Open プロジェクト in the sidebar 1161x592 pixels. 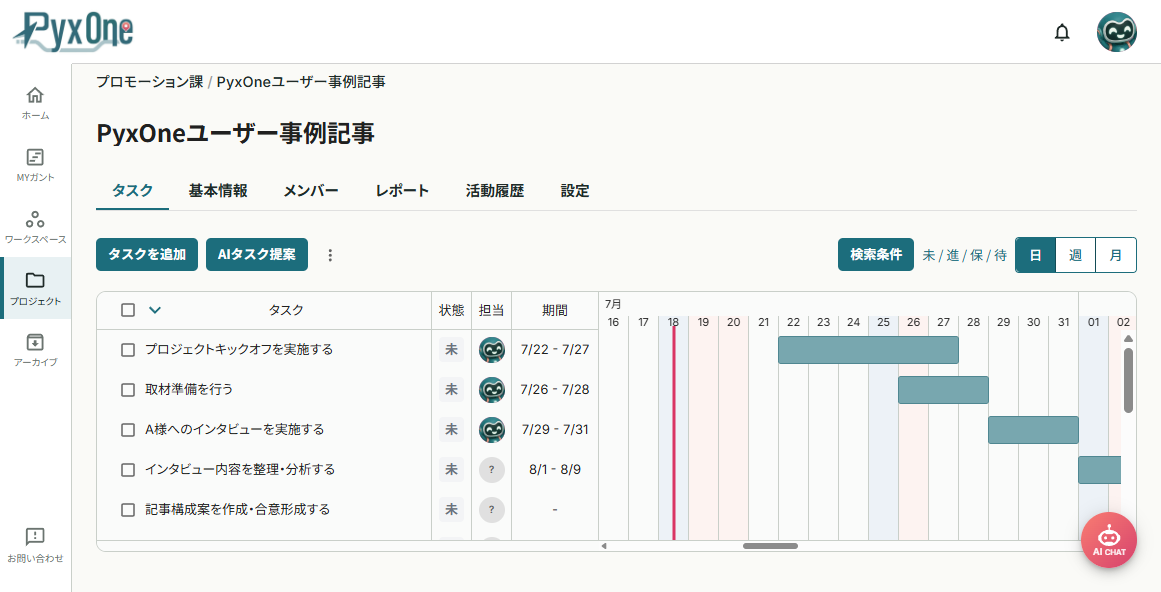click(x=36, y=289)
